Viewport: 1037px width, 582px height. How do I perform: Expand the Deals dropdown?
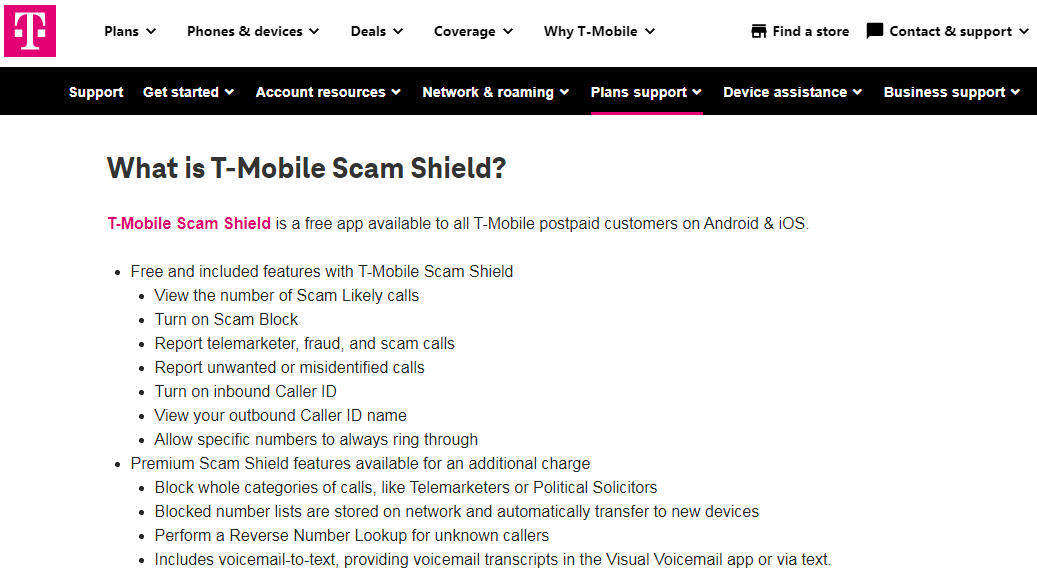pyautogui.click(x=376, y=31)
